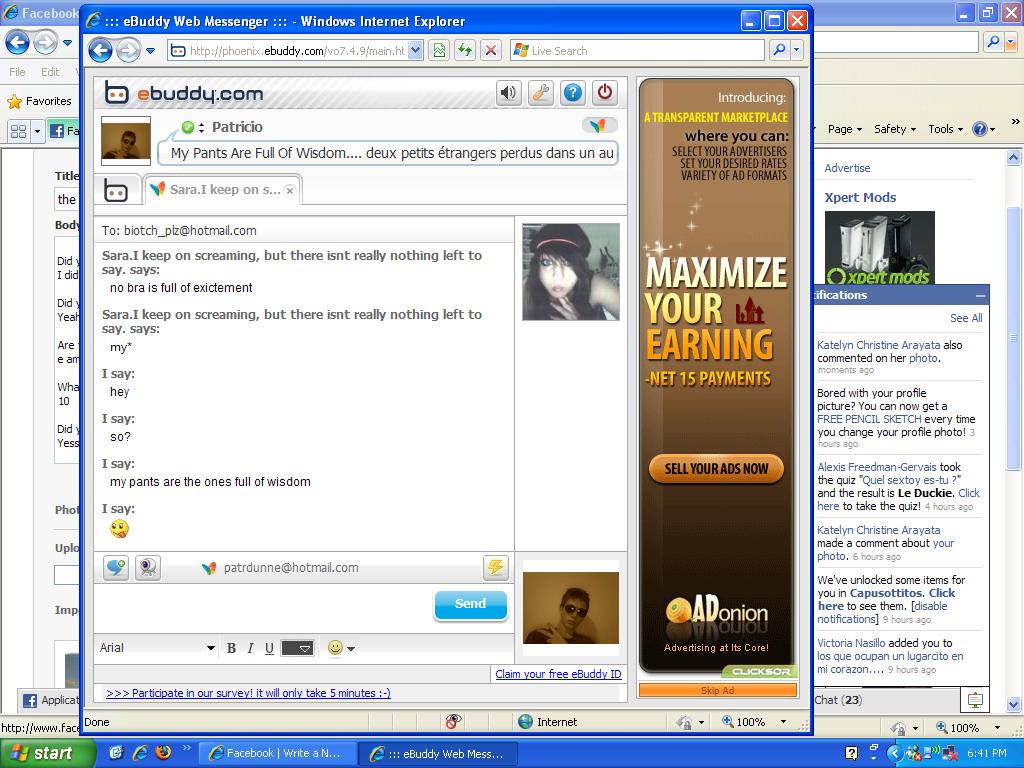Go back in eBuddy browser window
The height and width of the screenshot is (768, 1024).
[x=101, y=50]
